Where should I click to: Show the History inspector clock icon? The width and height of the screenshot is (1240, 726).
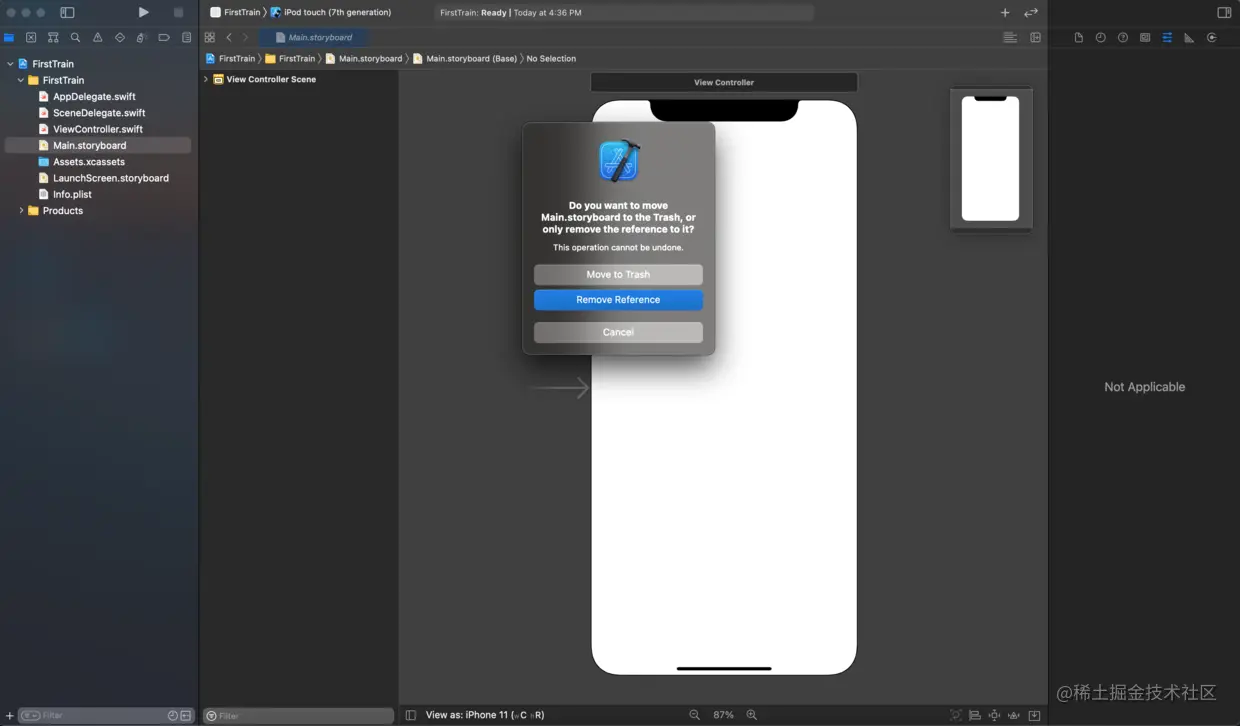click(x=1100, y=37)
